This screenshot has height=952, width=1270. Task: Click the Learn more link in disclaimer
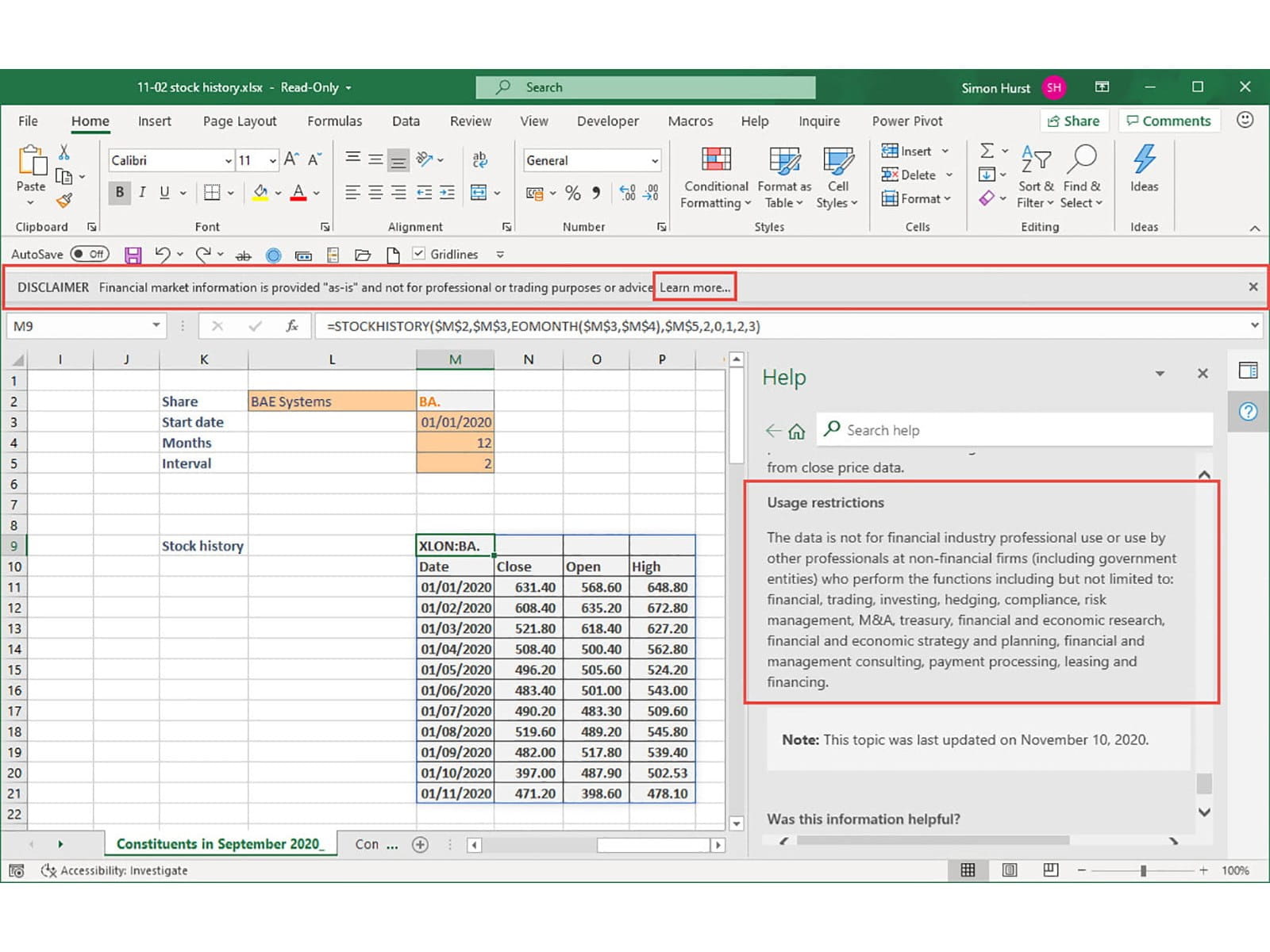pyautogui.click(x=695, y=287)
